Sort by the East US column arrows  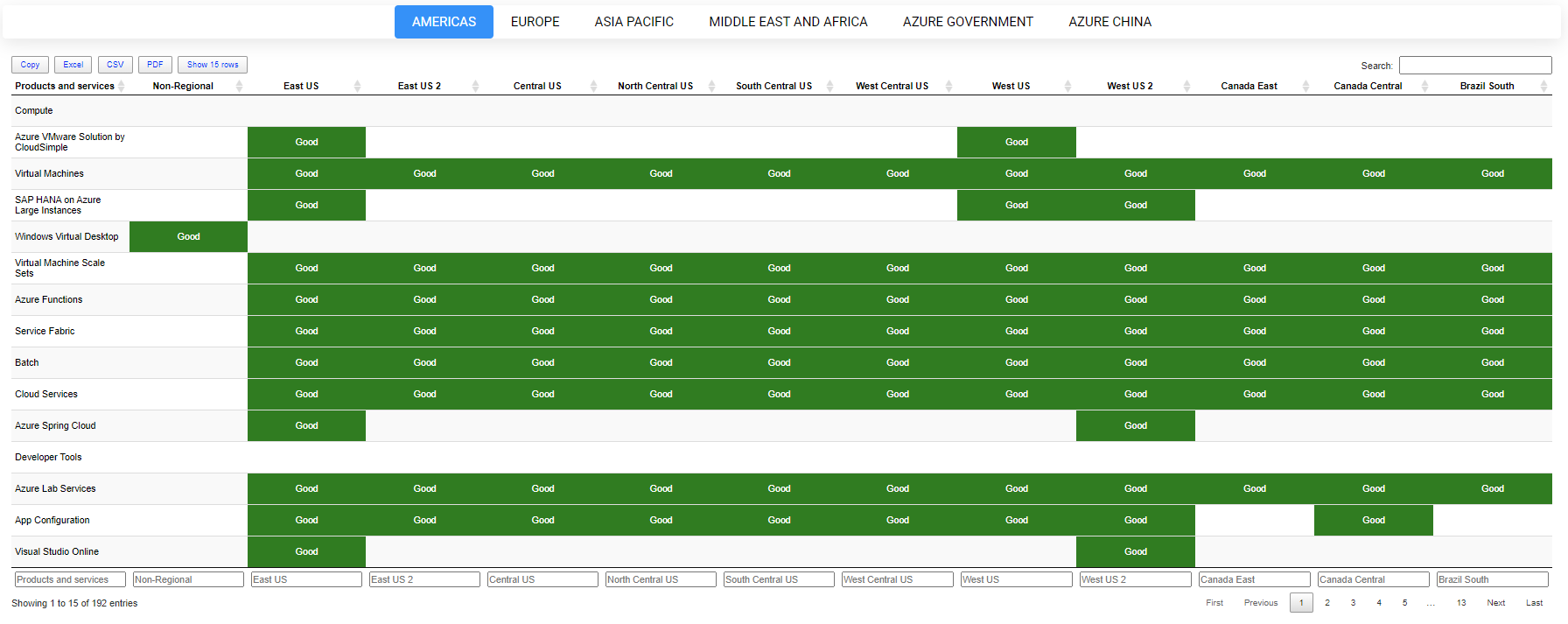coord(357,86)
